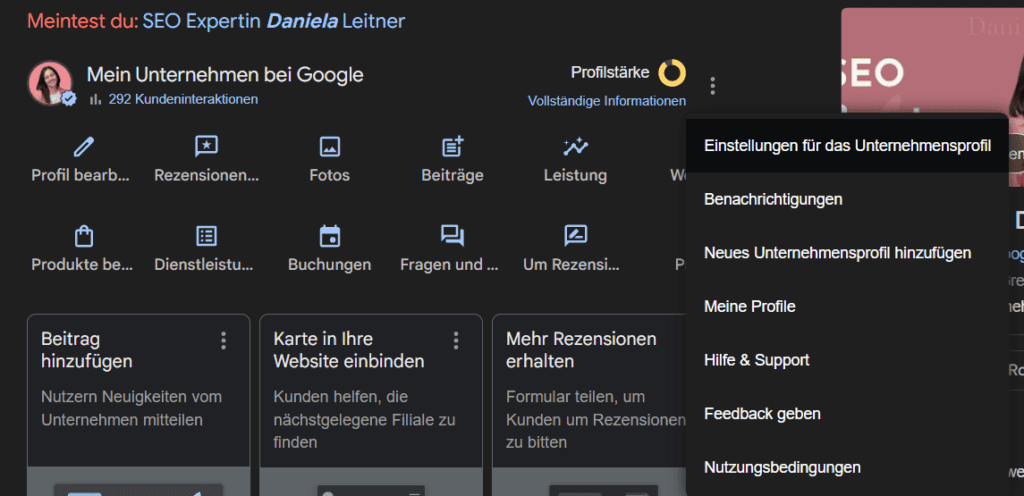1024x496 pixels.
Task: Click the SEO Expertin Daniela Leitner suggestion link
Action: click(274, 22)
